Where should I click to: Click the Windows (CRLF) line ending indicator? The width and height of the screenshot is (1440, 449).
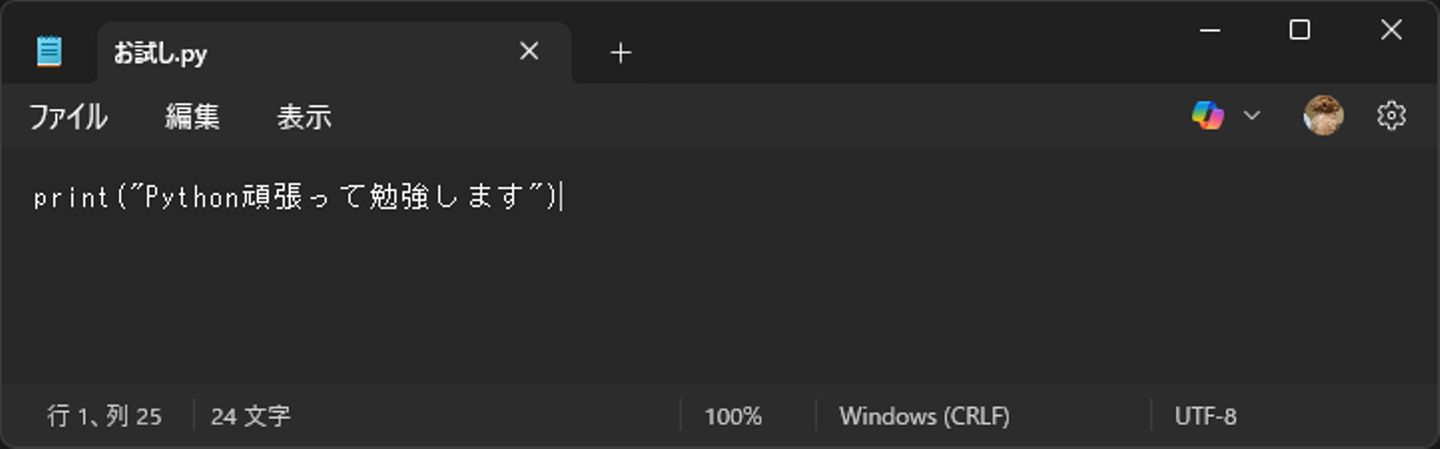(x=924, y=416)
